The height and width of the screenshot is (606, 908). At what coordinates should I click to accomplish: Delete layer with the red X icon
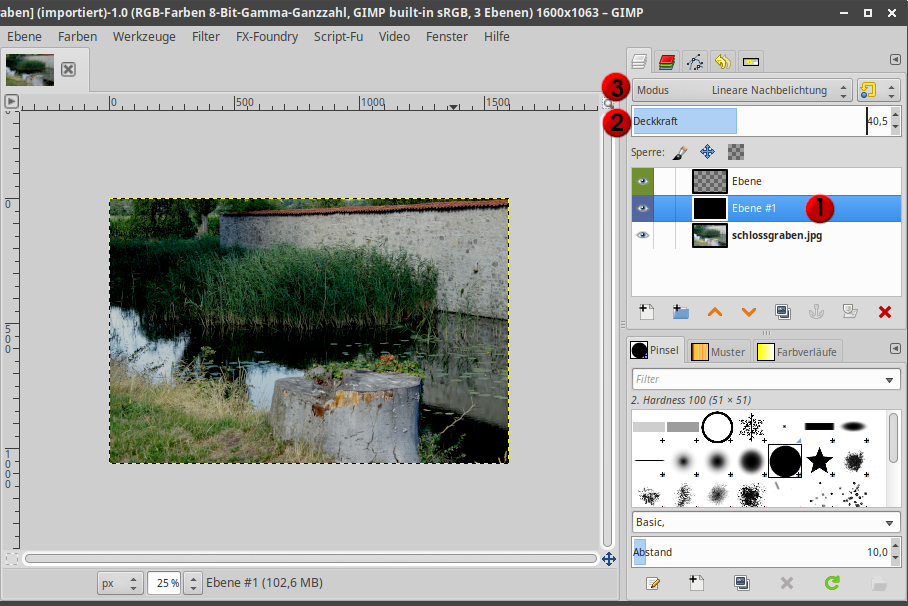tap(884, 312)
